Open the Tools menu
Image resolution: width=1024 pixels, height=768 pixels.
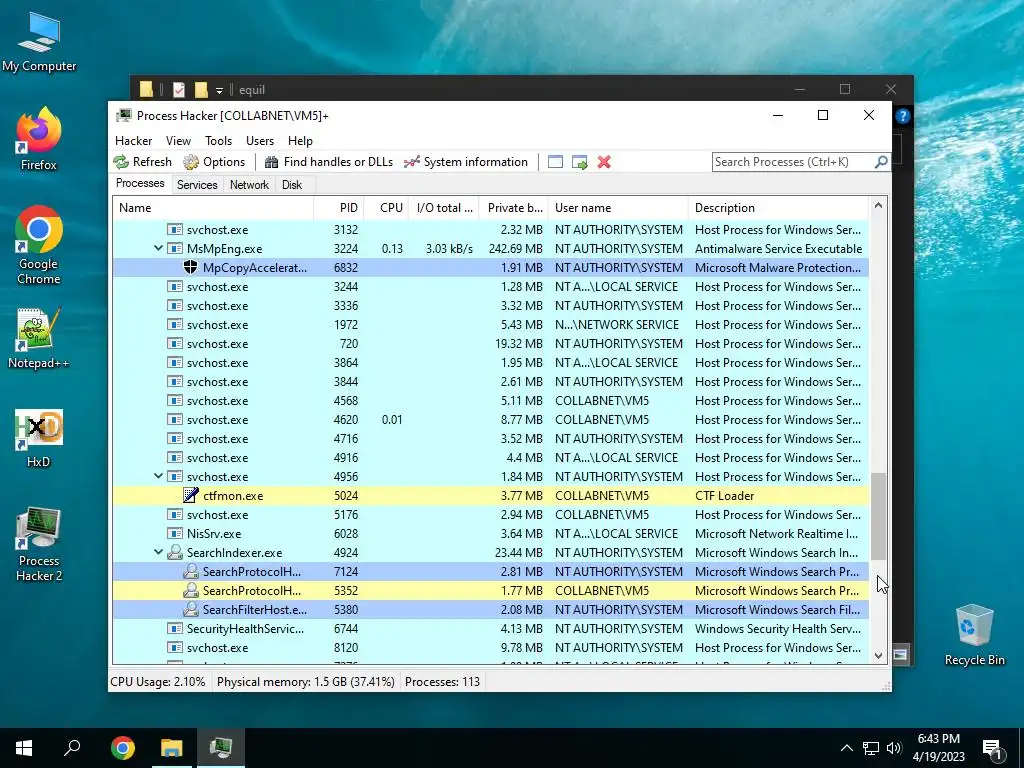click(x=218, y=140)
